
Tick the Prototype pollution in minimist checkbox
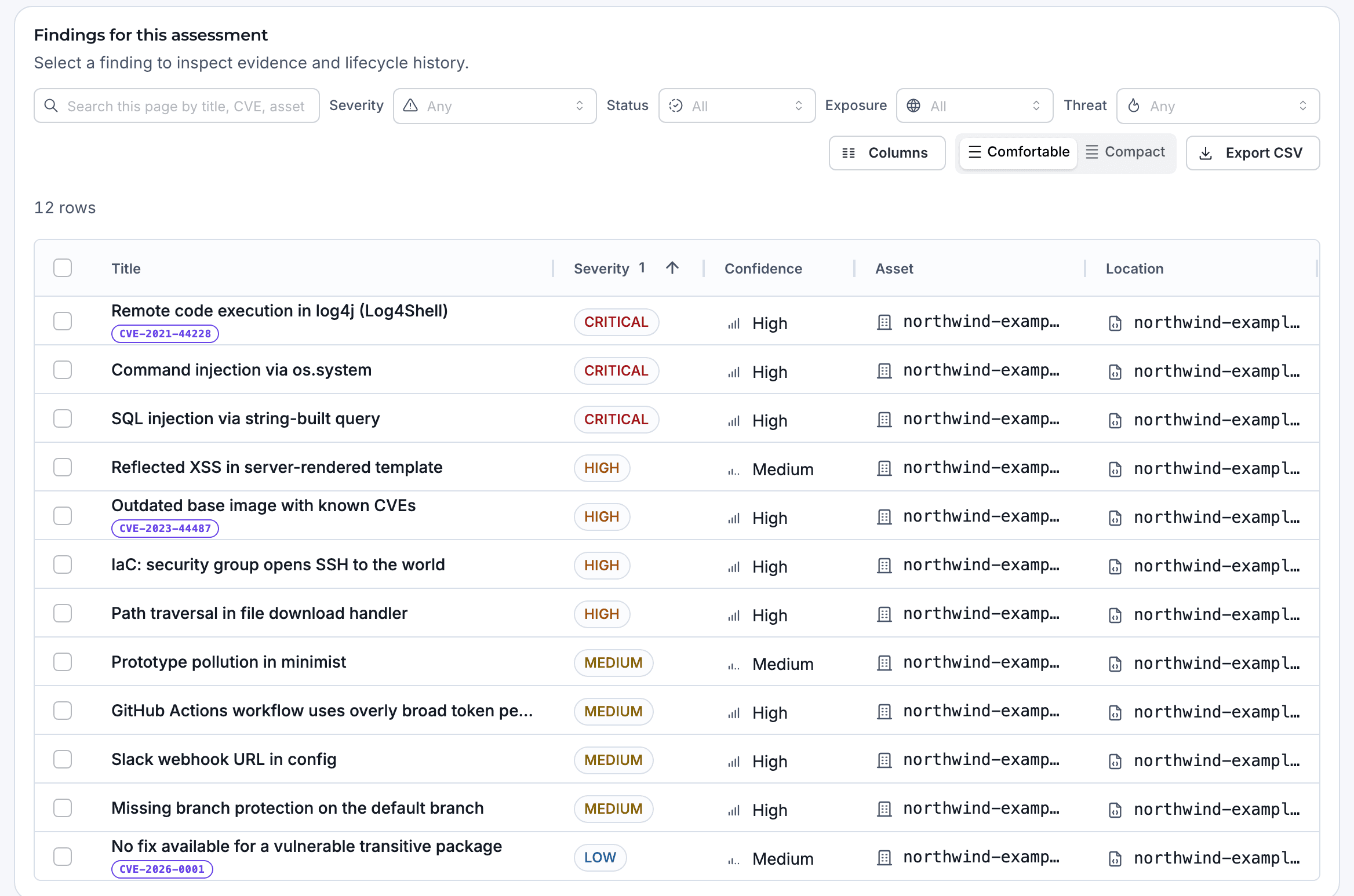tap(63, 662)
